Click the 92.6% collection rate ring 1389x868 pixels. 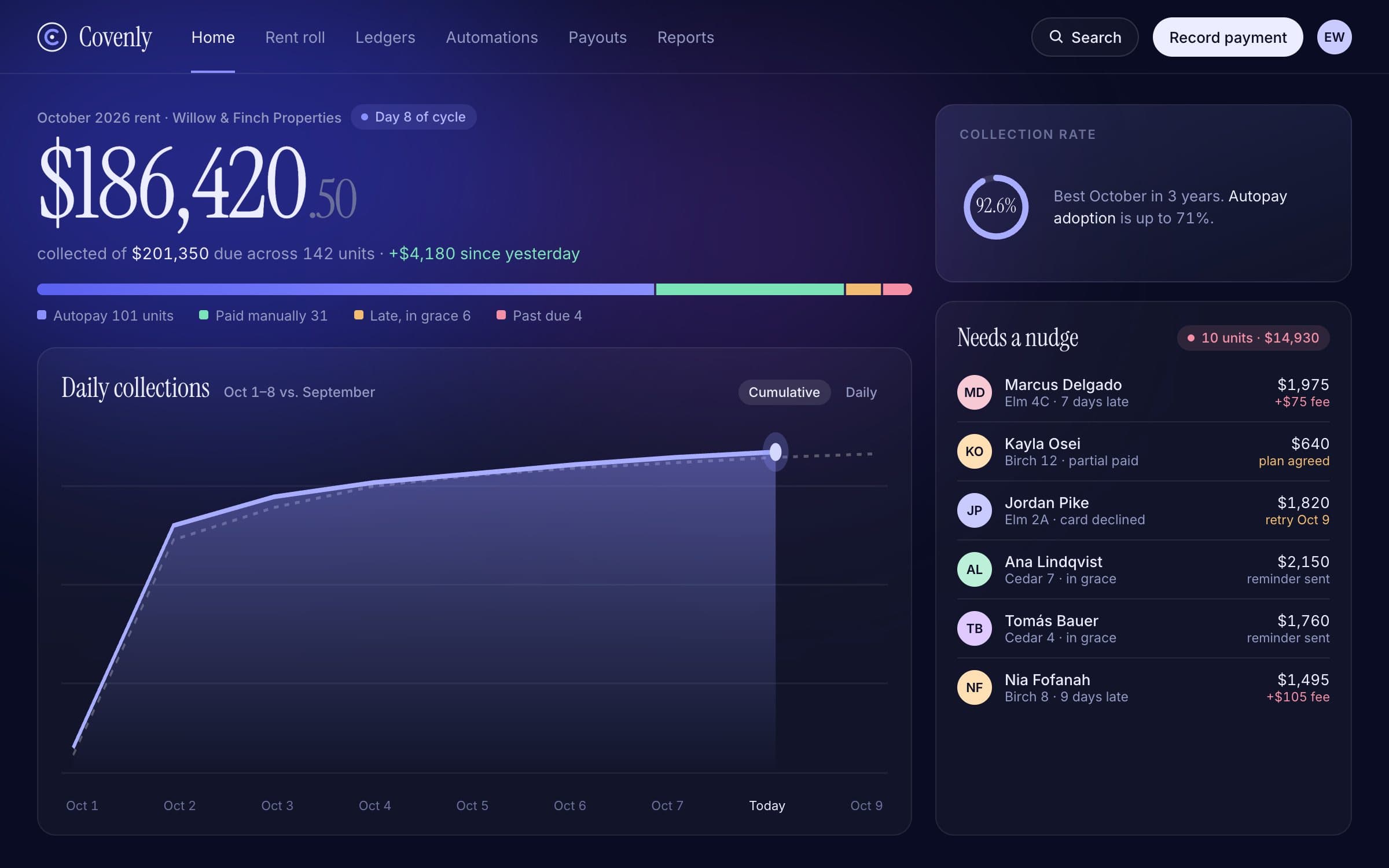(x=995, y=207)
